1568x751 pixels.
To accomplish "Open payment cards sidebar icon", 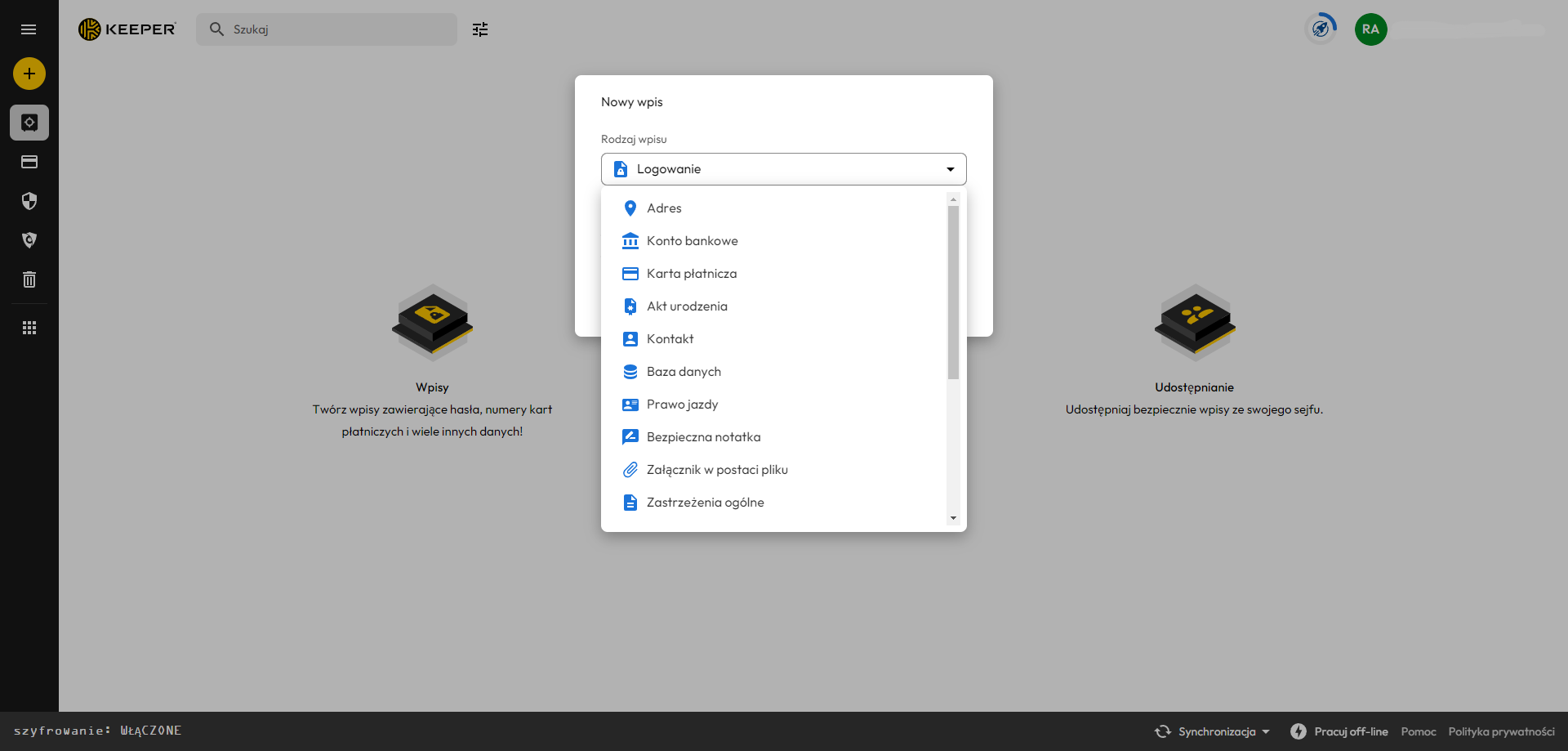I will (29, 162).
